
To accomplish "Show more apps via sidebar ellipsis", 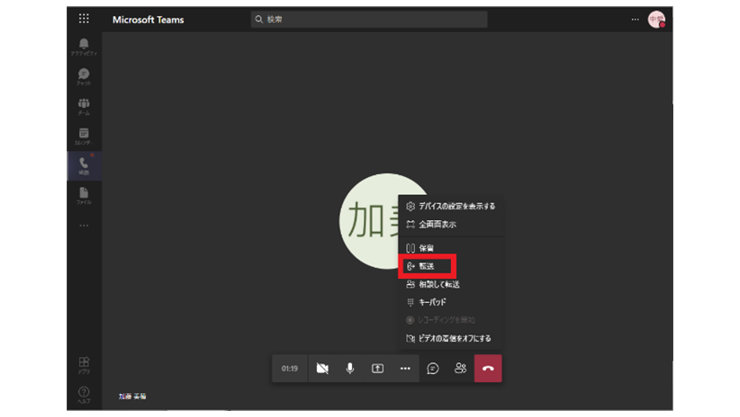I will [x=84, y=225].
